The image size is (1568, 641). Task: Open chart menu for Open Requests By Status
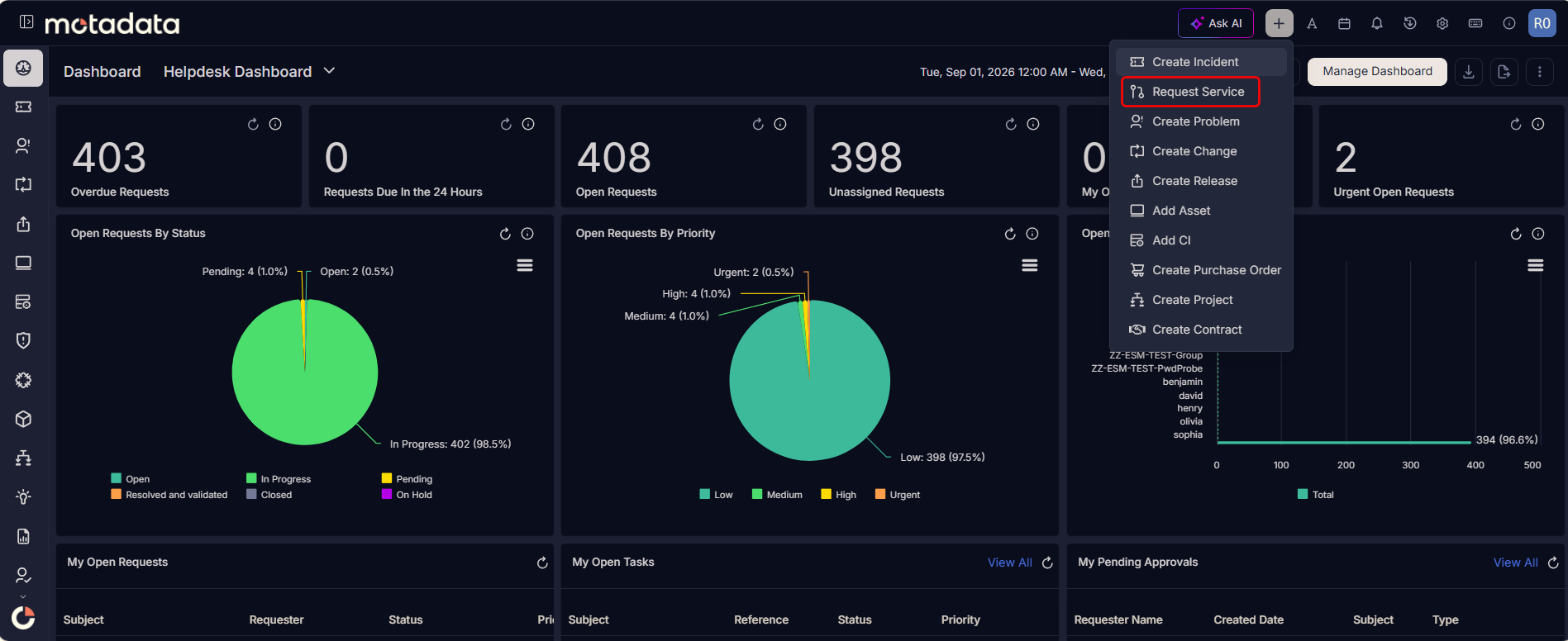click(525, 265)
